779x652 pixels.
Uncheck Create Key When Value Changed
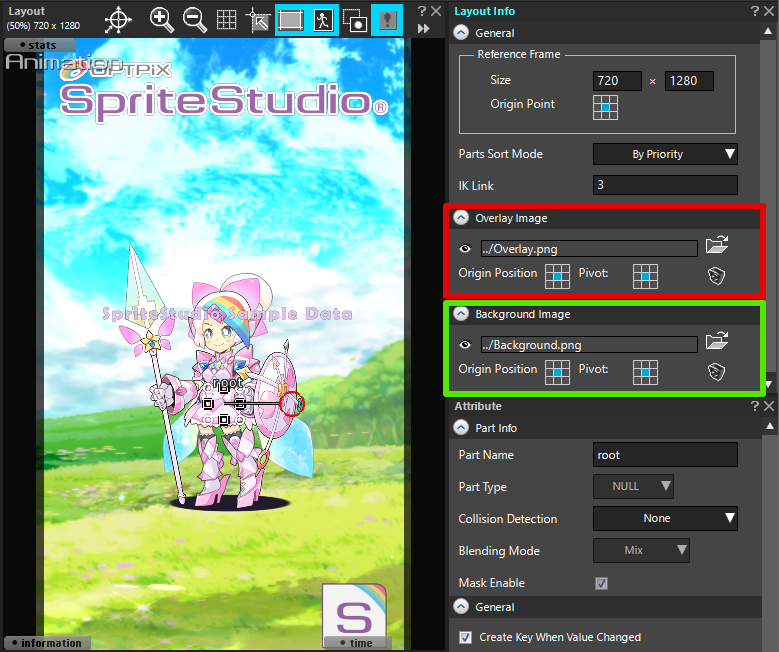[x=465, y=638]
